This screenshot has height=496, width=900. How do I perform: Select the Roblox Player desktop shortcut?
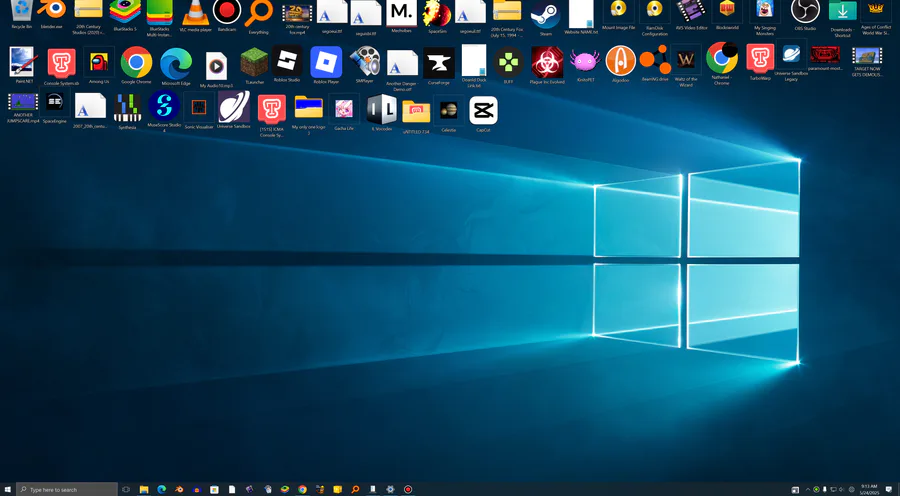[326, 64]
